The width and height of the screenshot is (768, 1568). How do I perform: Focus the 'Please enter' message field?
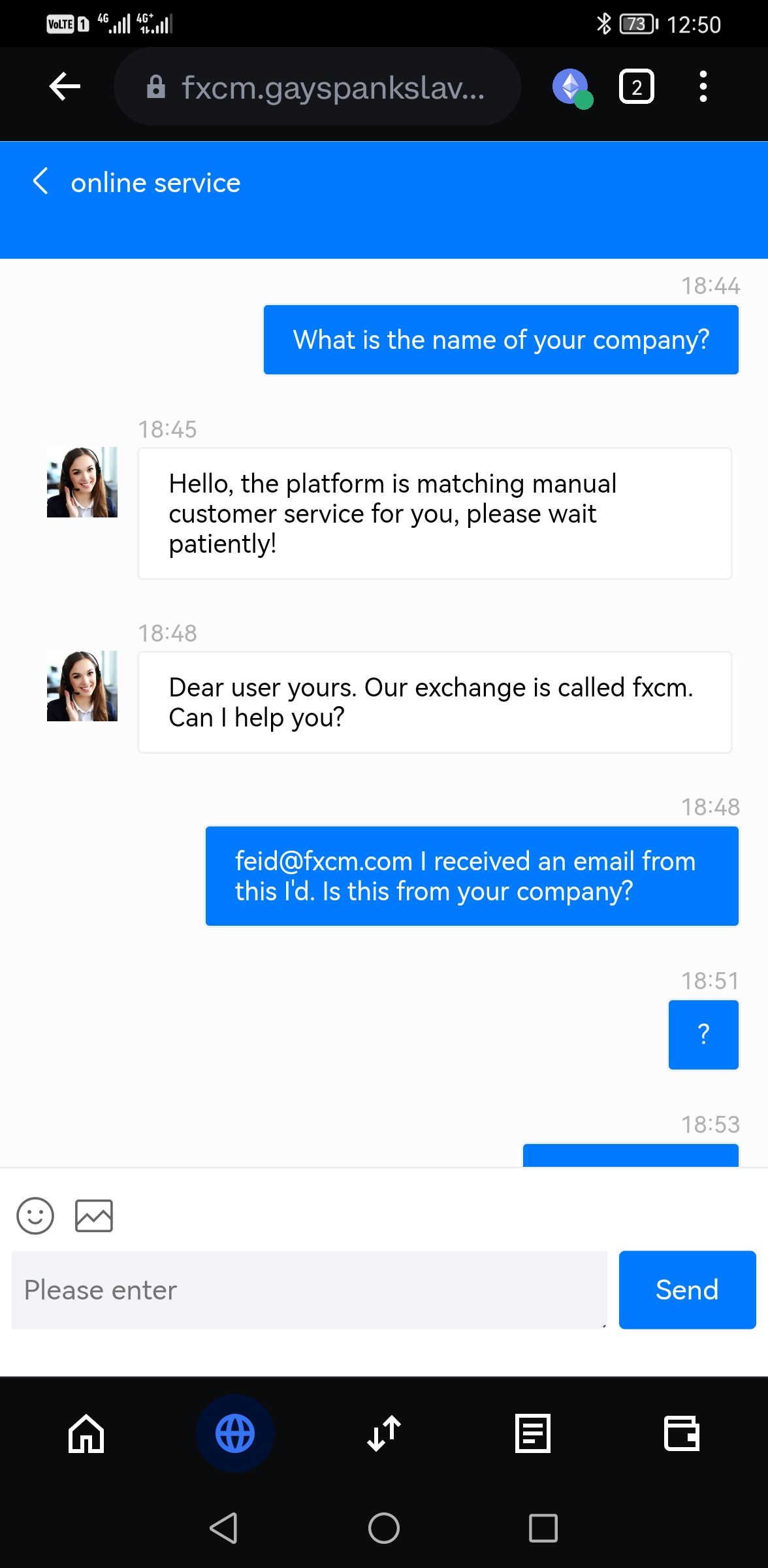(309, 1290)
